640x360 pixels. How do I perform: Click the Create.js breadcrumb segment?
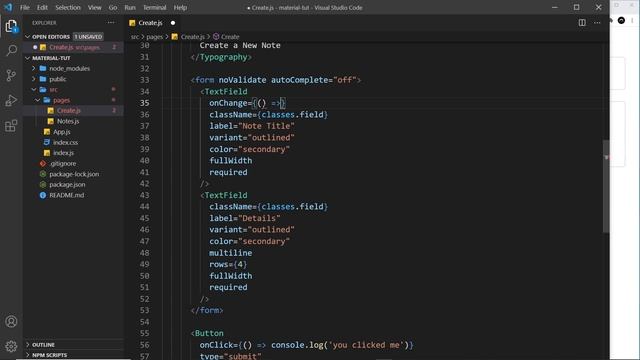[192, 37]
